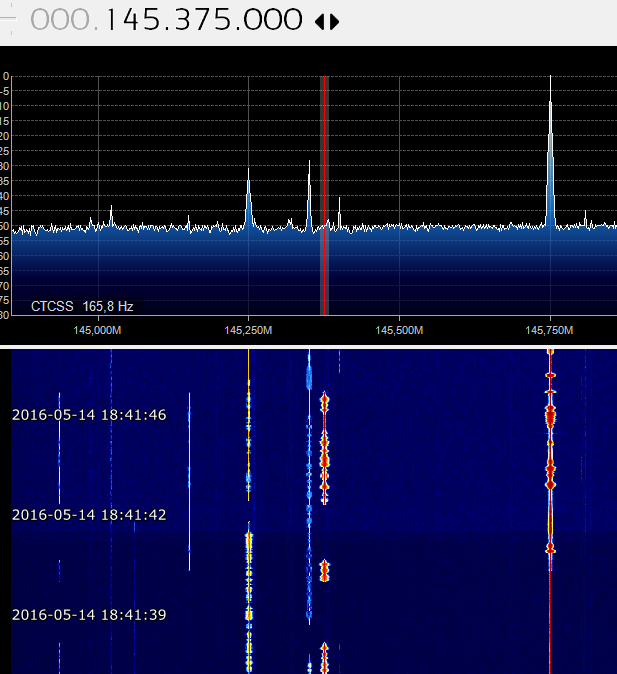The height and width of the screenshot is (674, 617).
Task: Click the 145,750M frequency axis label
Action: (x=549, y=330)
